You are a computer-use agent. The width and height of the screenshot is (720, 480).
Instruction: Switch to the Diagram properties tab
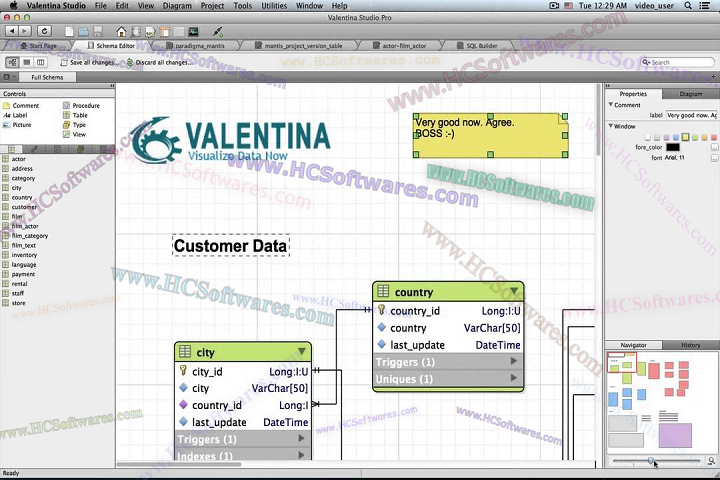pyautogui.click(x=691, y=94)
